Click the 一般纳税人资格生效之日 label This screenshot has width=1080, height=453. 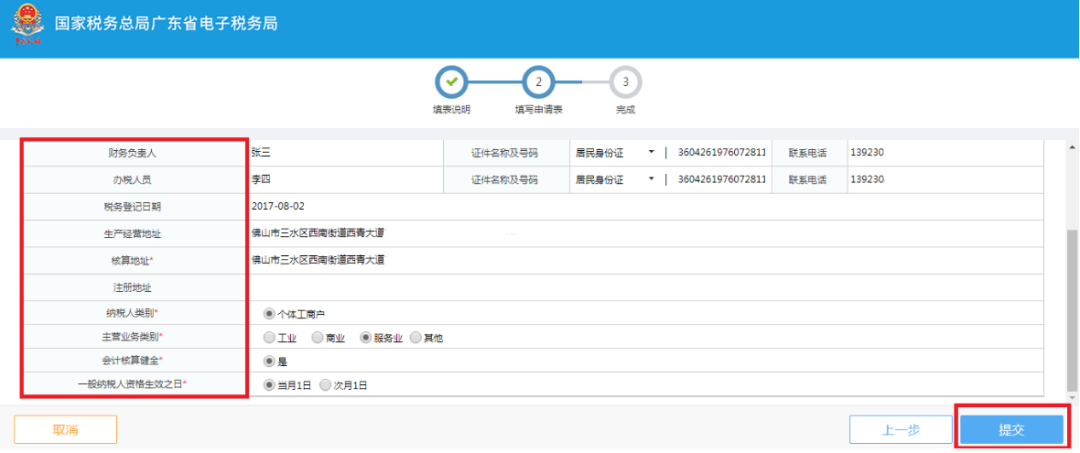[132, 384]
